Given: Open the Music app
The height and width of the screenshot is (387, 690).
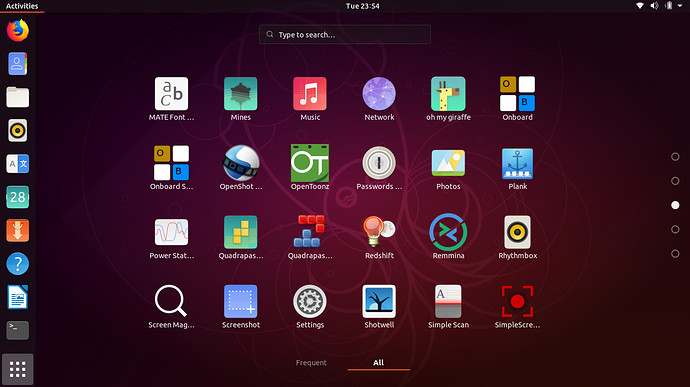Looking at the screenshot, I should tap(310, 94).
